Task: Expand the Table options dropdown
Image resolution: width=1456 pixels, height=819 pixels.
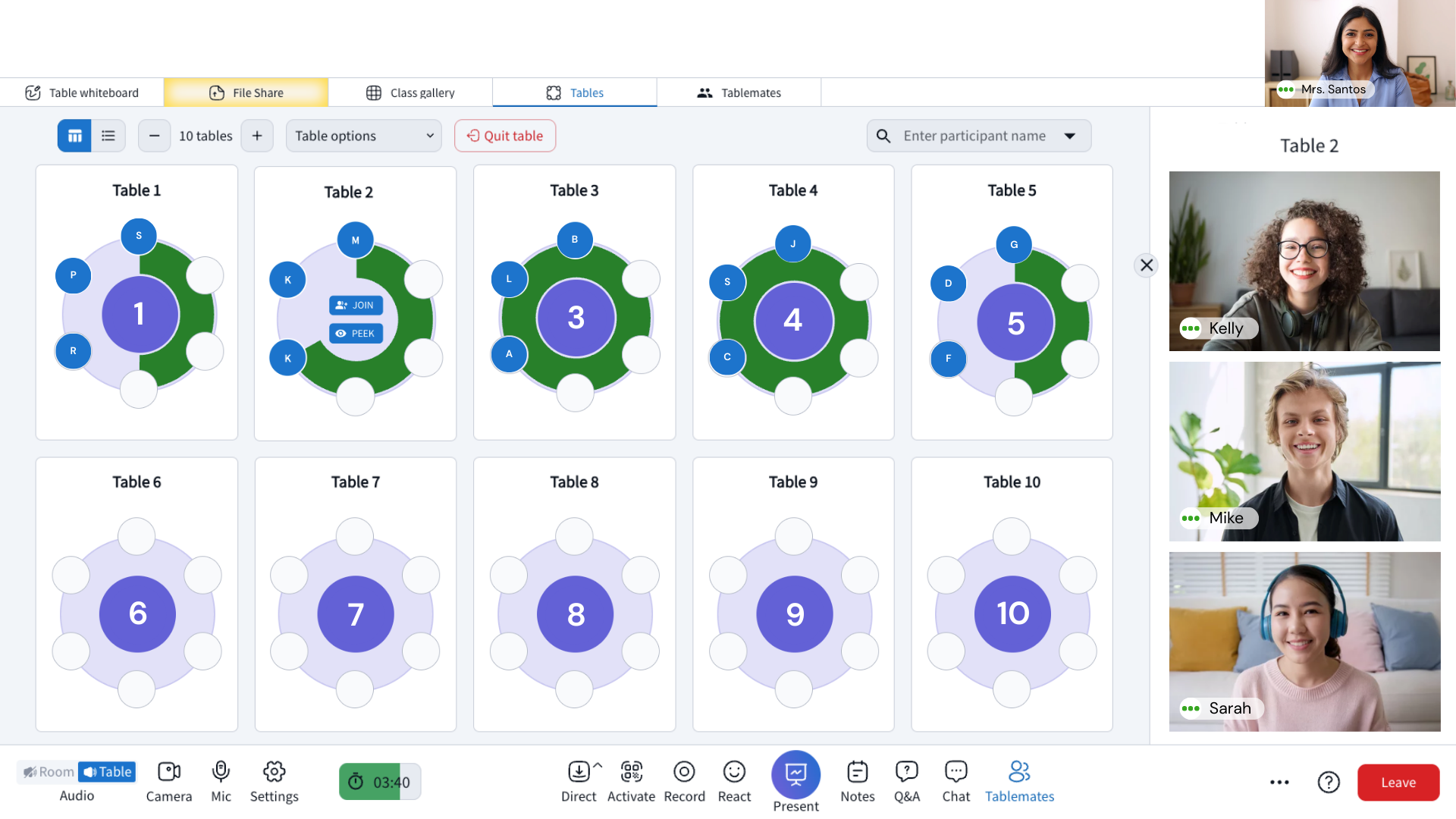Action: 364,136
